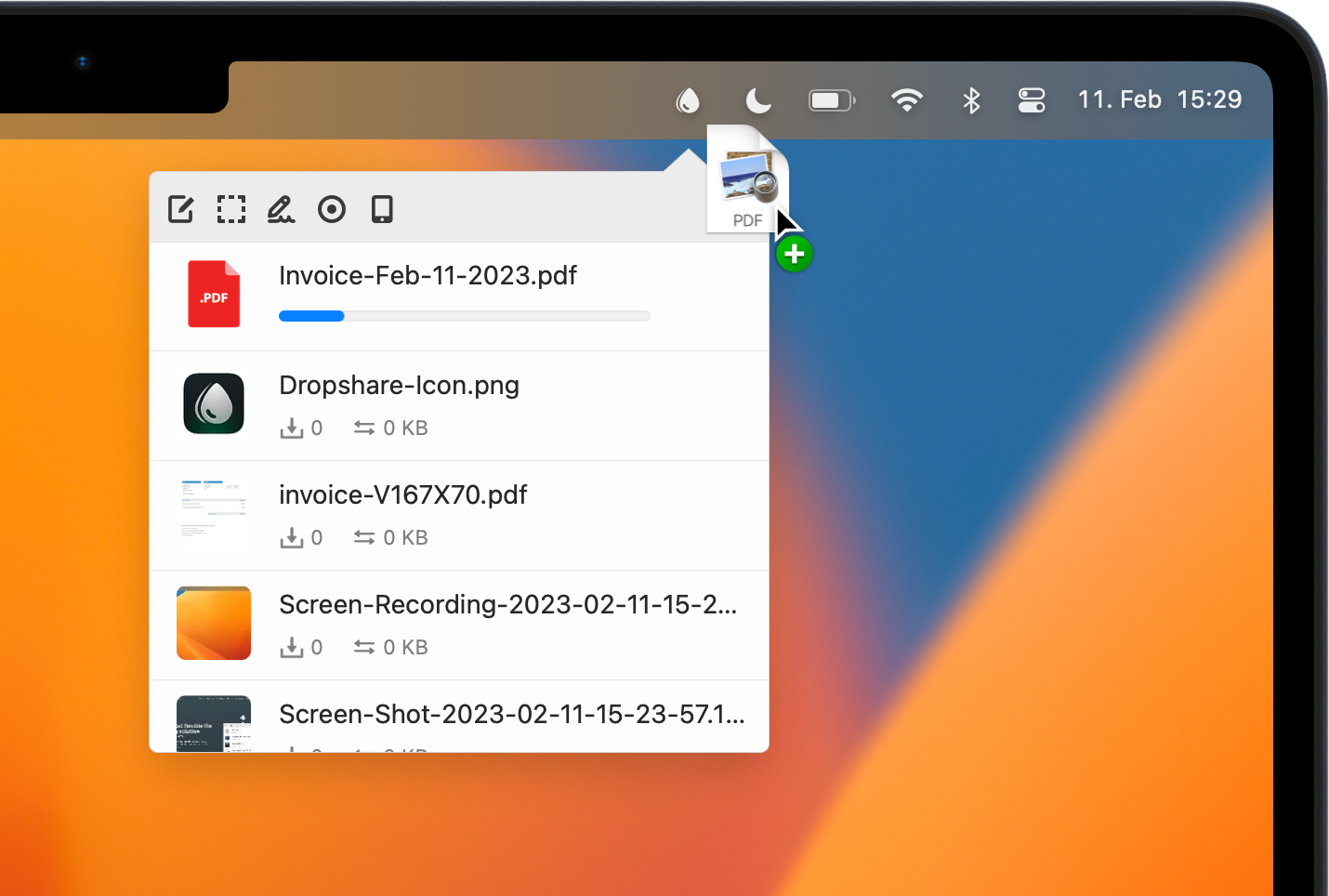1329x896 pixels.
Task: Open the Dropshare droplet menu bar icon
Action: 688,100
